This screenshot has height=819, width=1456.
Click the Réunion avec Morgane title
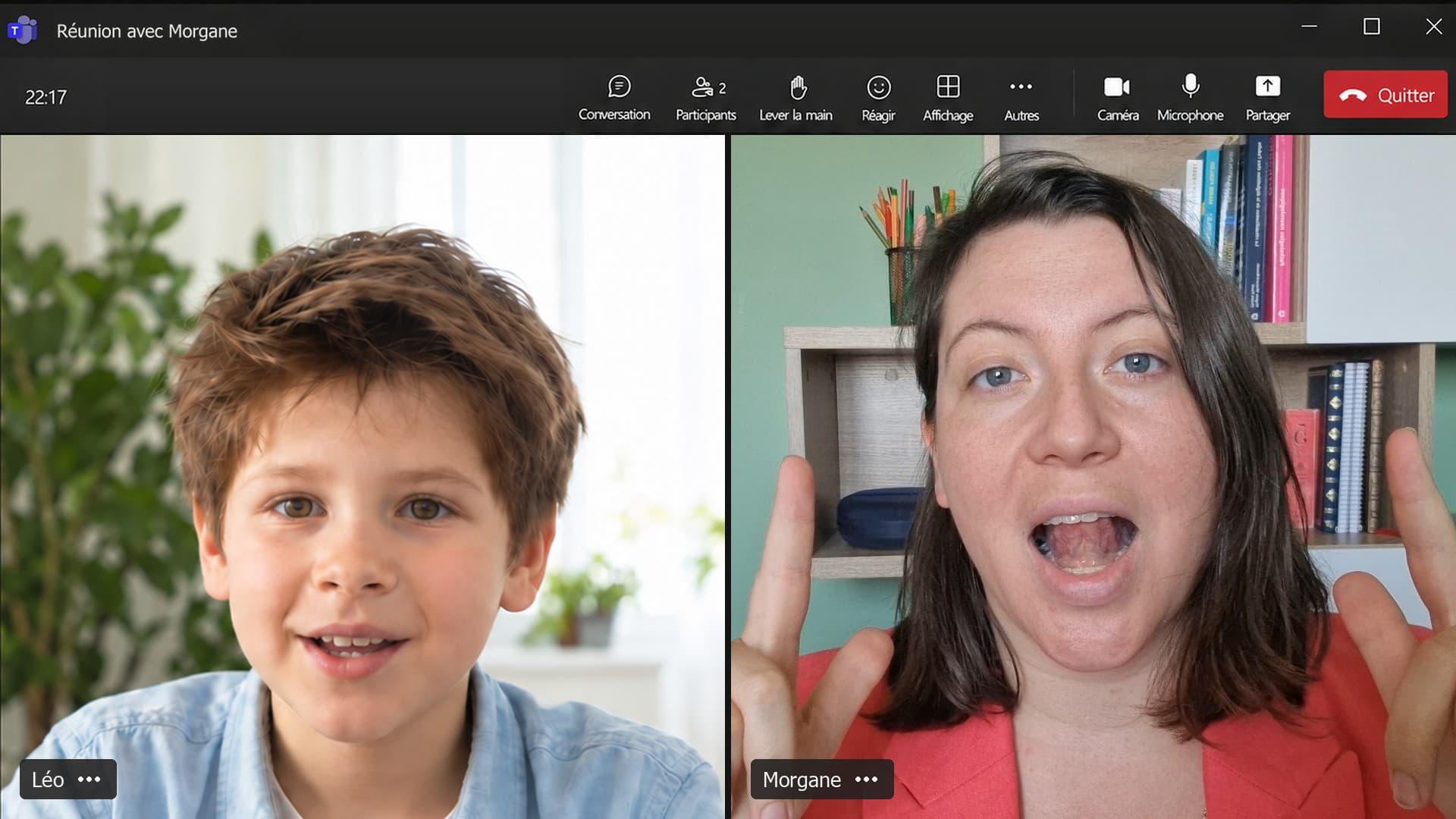[x=147, y=31]
